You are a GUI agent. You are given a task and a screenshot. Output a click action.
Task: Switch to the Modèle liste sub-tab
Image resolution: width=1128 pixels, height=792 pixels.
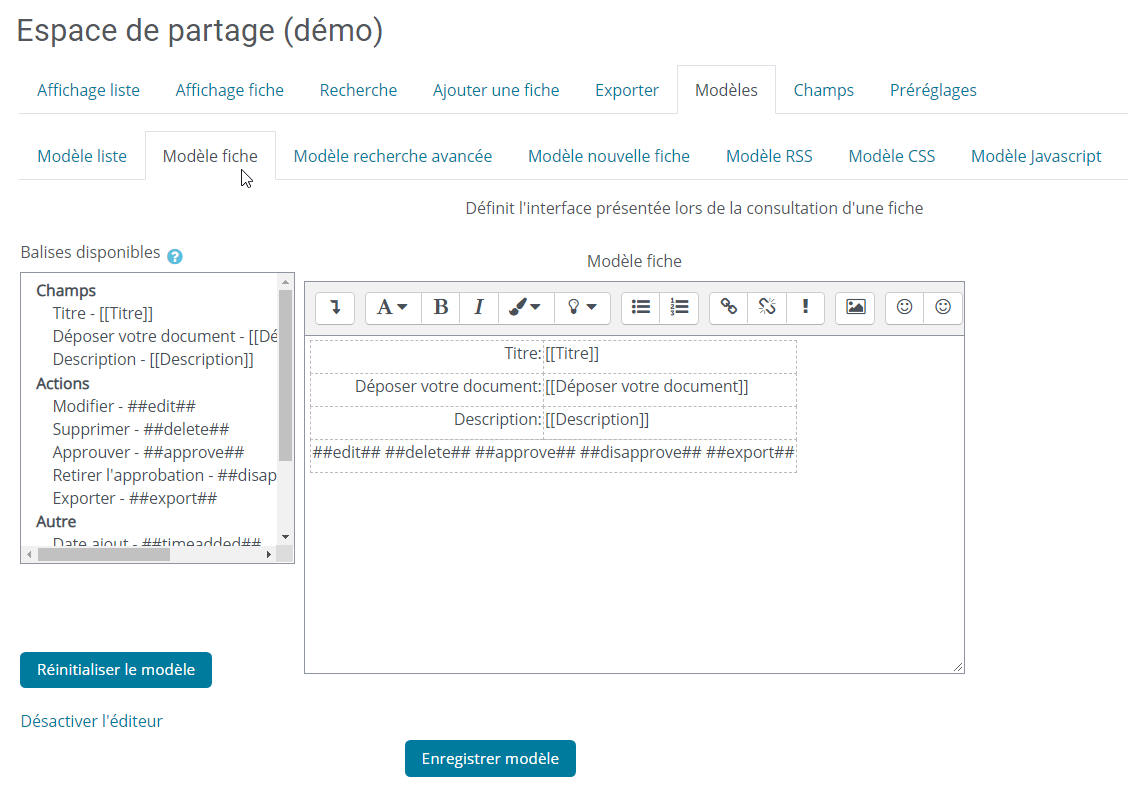pos(82,156)
